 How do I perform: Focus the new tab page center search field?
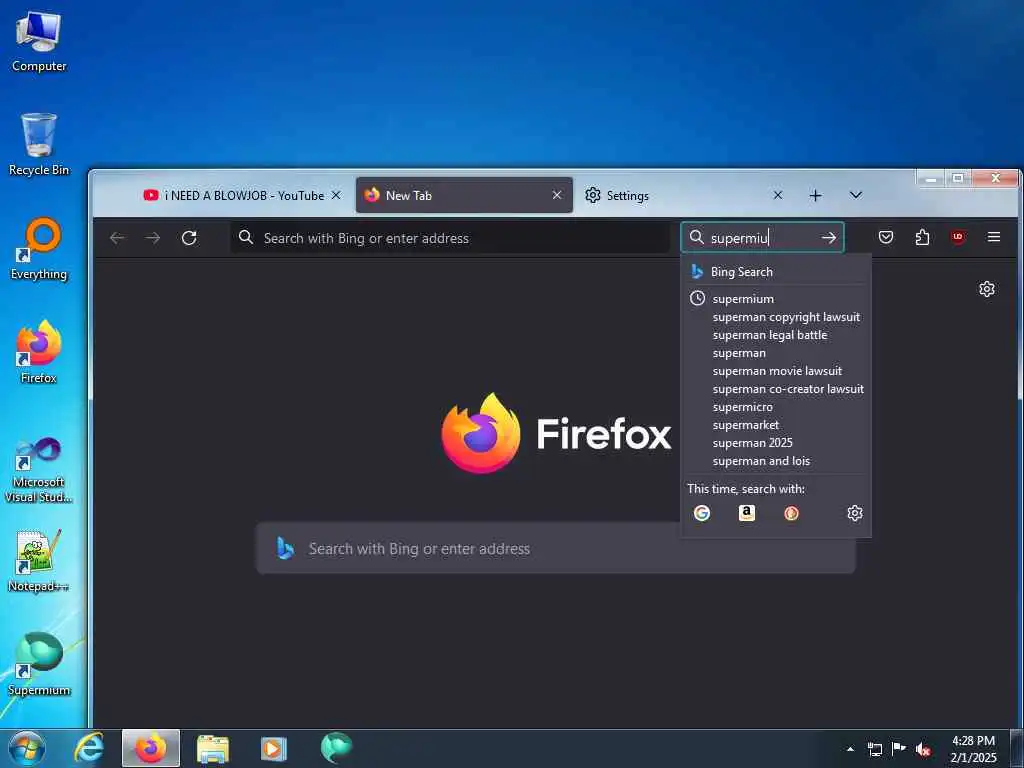[556, 549]
